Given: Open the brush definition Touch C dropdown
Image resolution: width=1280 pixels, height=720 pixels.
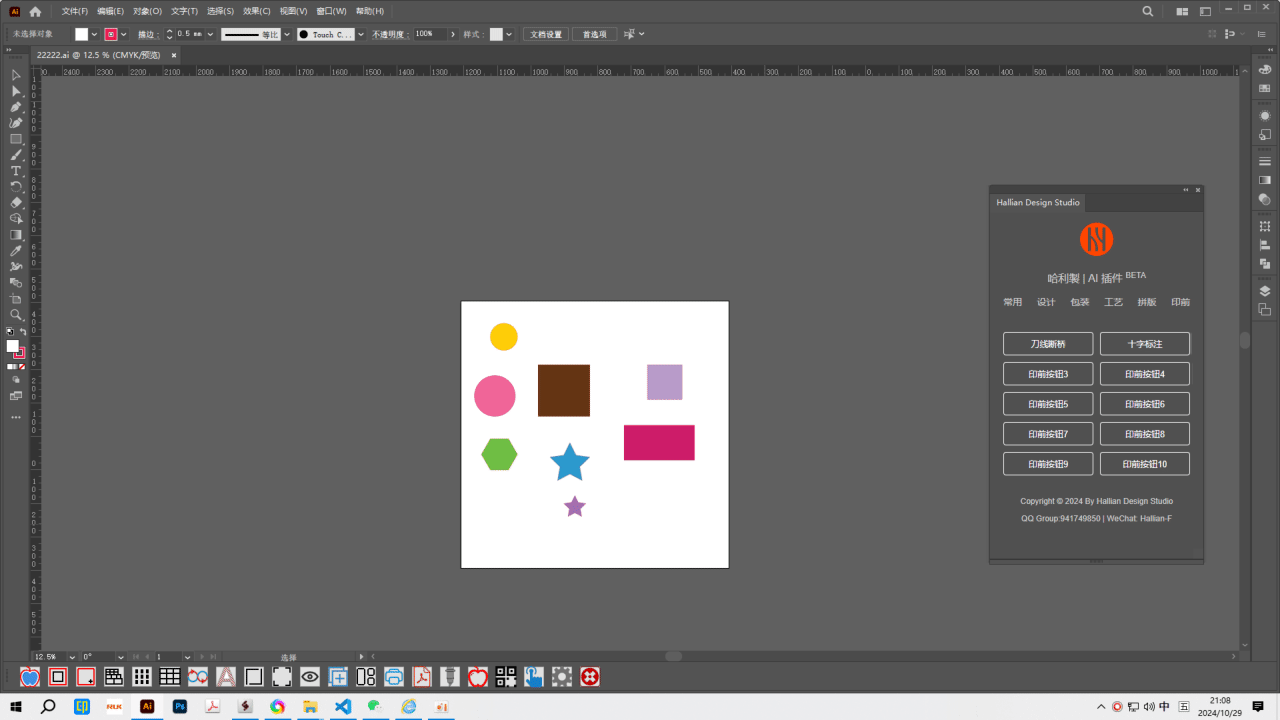Looking at the screenshot, I should 362,34.
